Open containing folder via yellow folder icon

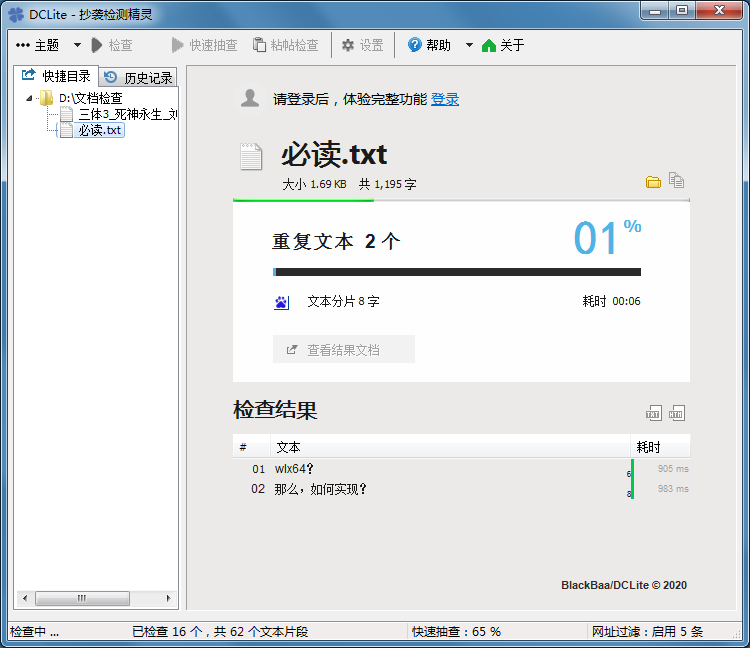coord(653,182)
